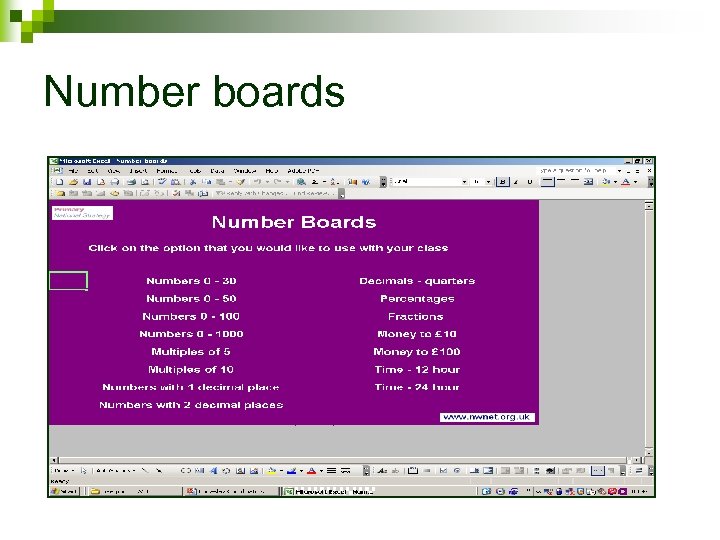Image resolution: width=720 pixels, height=540 pixels.
Task: Open the Format menu
Action: (x=167, y=171)
